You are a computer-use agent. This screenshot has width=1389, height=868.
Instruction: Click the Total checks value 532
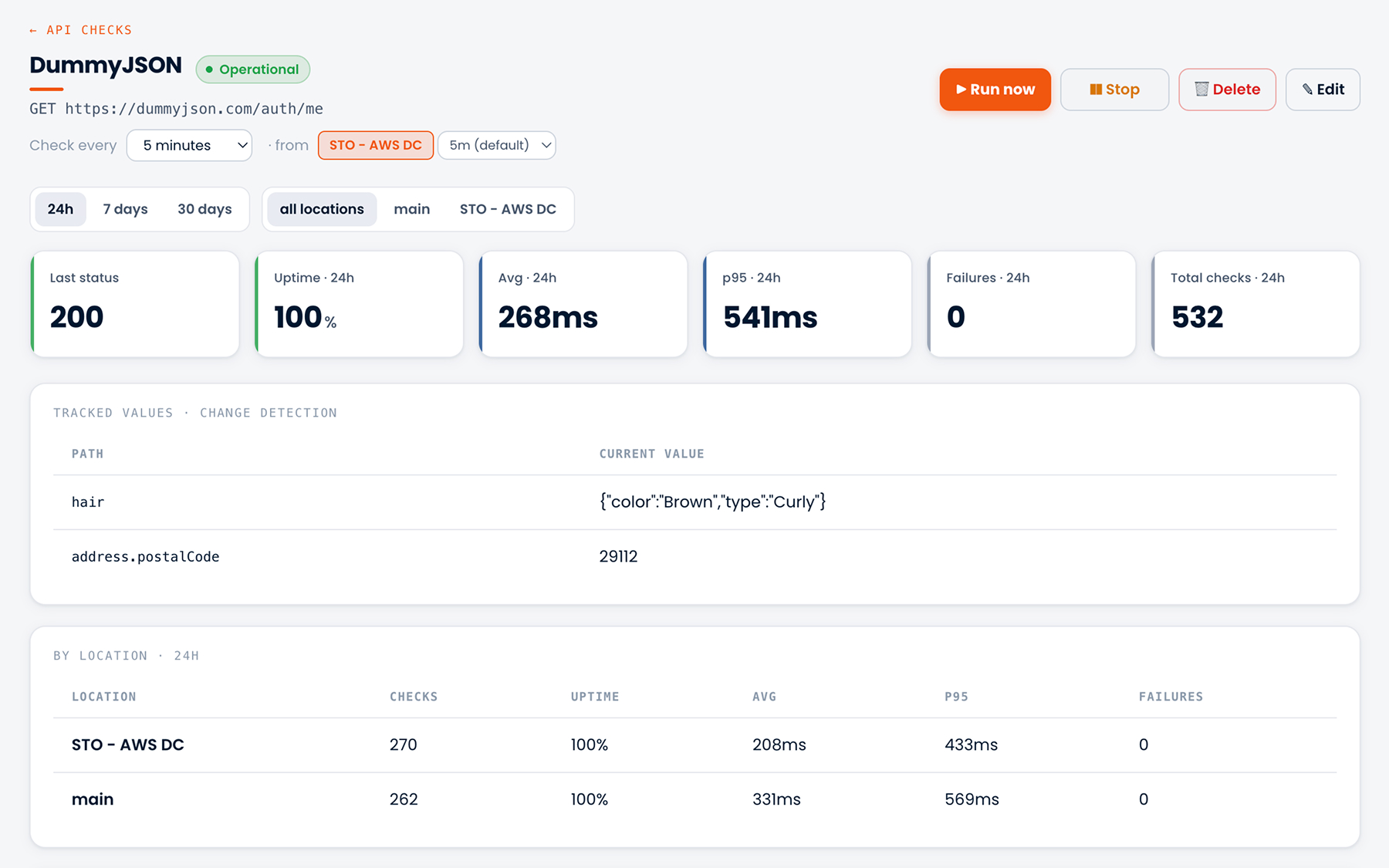click(1197, 317)
